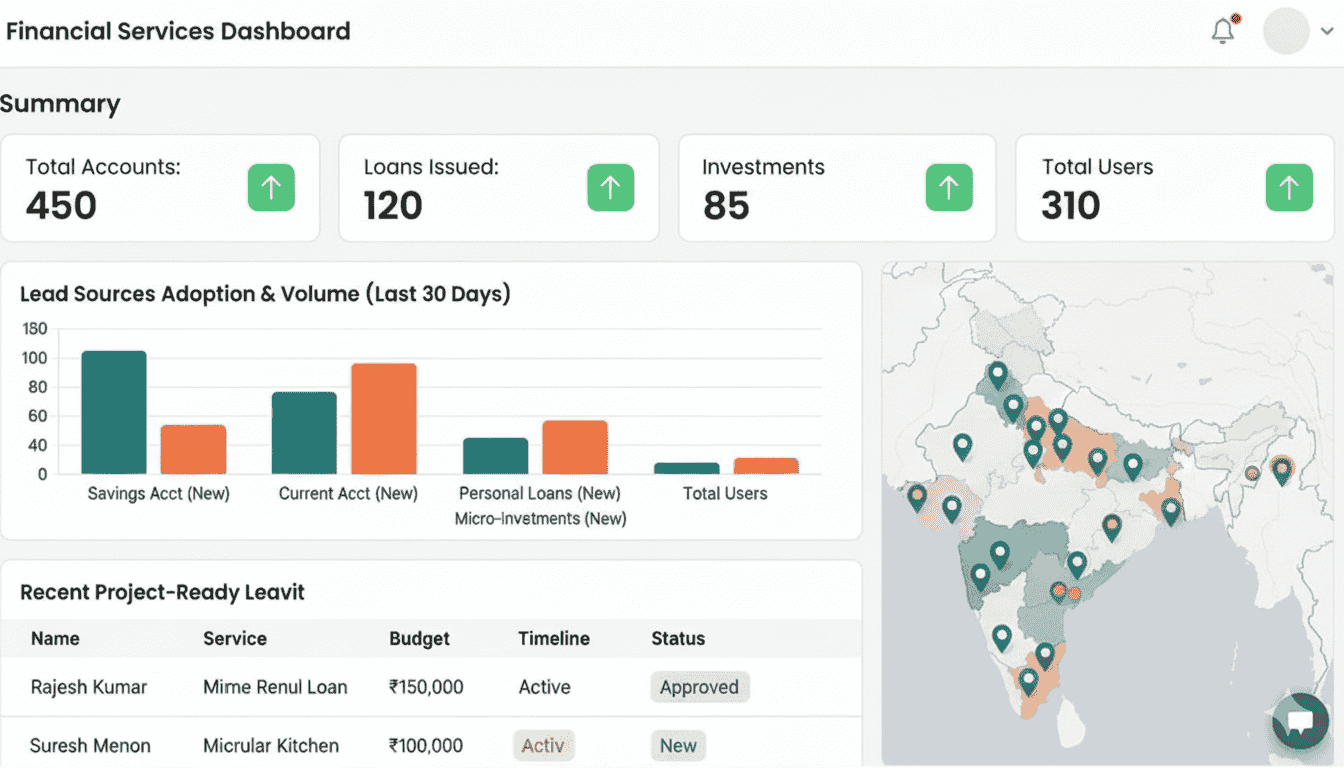Viewport: 1344px width, 768px height.
Task: Open the profile dropdown chevron
Action: 1326,31
